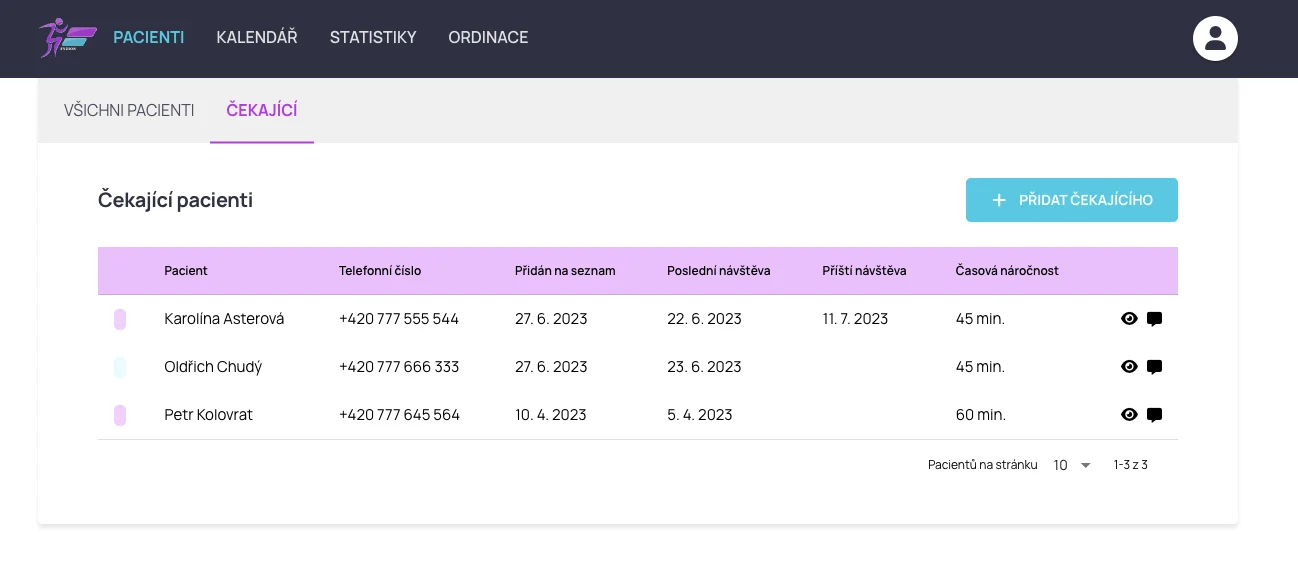View details eye icon for Karolína Asterová
Viewport: 1298px width, 583px height.
point(1129,319)
